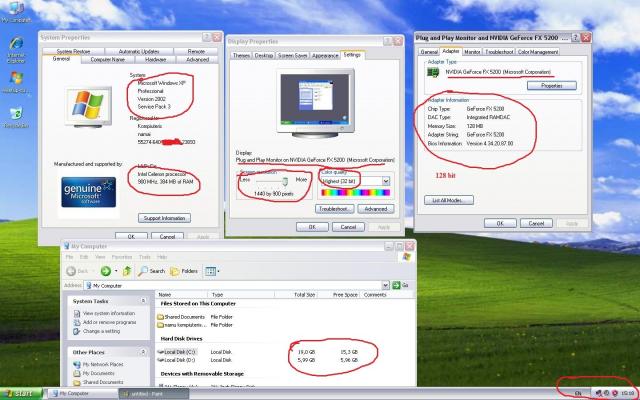Click Advanced button in Display Properties
640x400 pixels.
pyautogui.click(x=376, y=209)
